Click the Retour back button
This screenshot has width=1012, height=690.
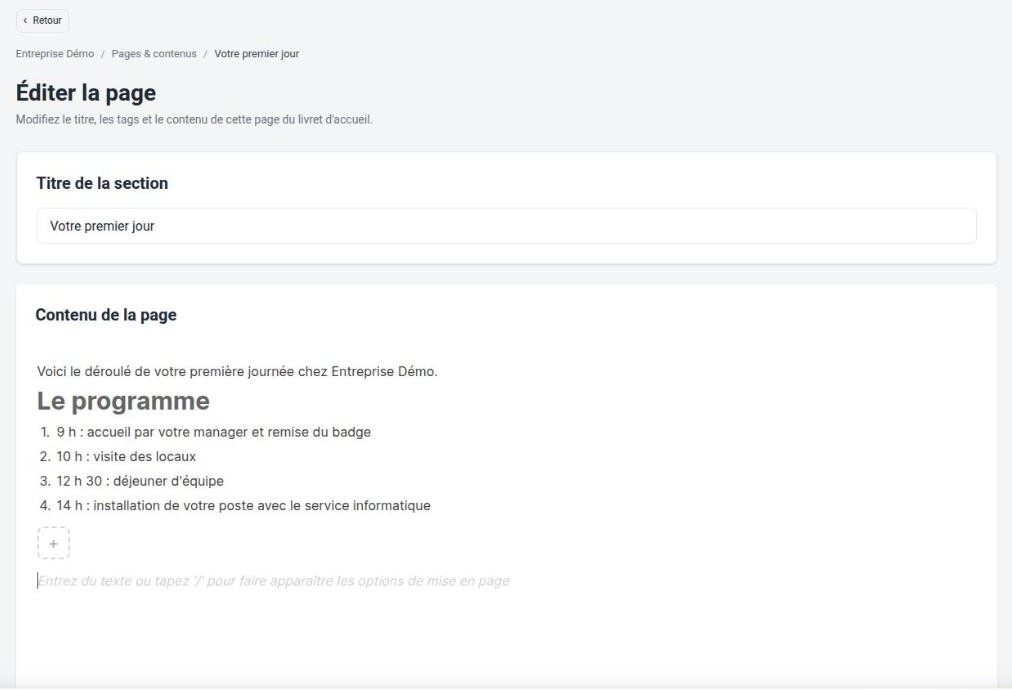click(x=43, y=21)
